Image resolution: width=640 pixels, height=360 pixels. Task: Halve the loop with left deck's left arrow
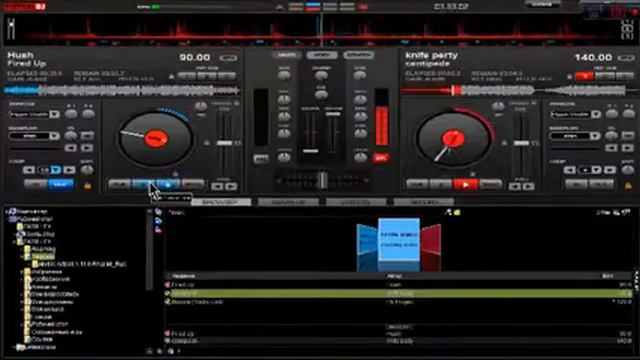pos(29,170)
